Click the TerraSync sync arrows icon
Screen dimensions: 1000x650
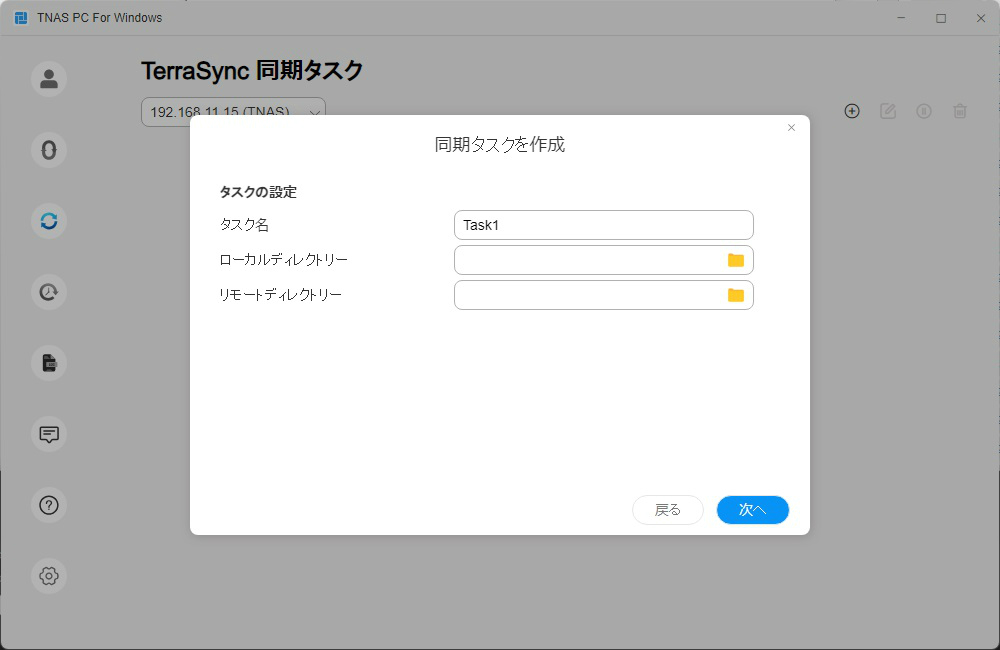pos(49,221)
